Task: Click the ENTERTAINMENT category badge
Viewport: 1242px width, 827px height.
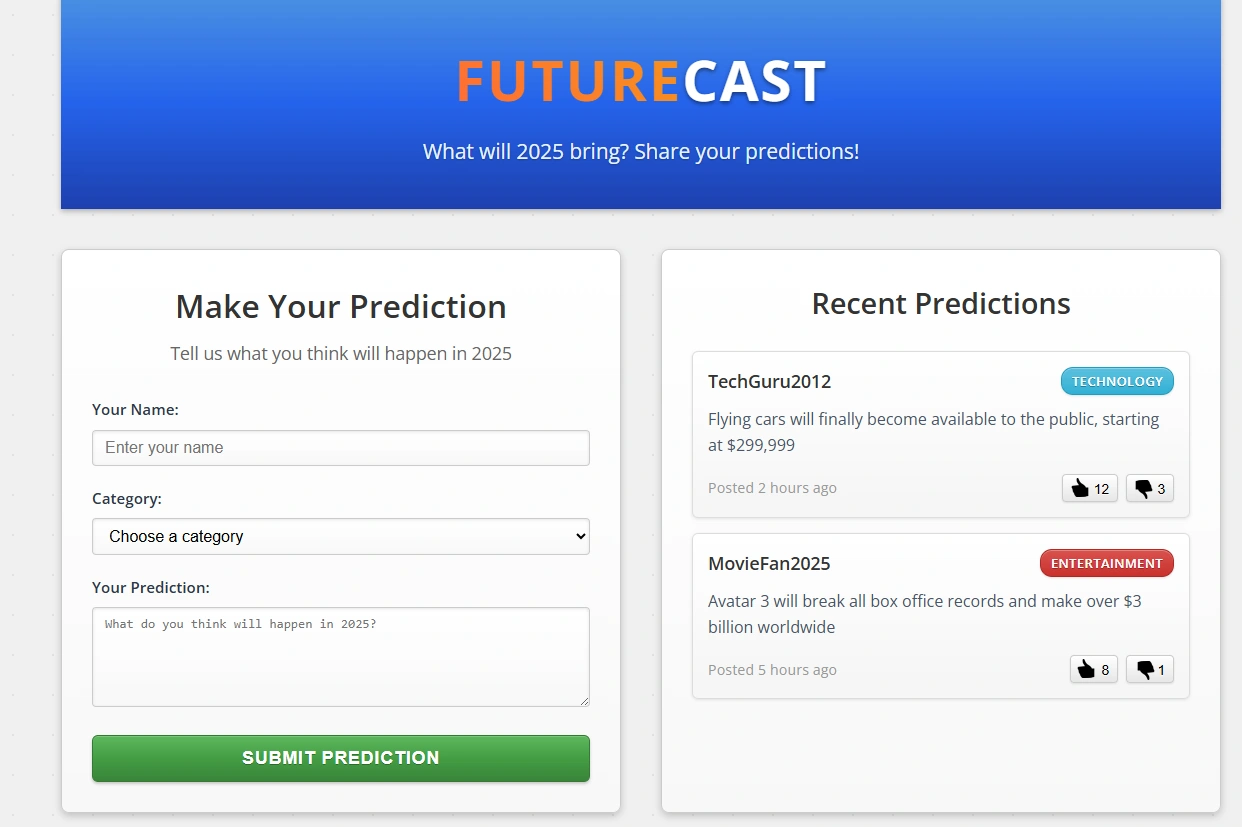Action: (1106, 563)
